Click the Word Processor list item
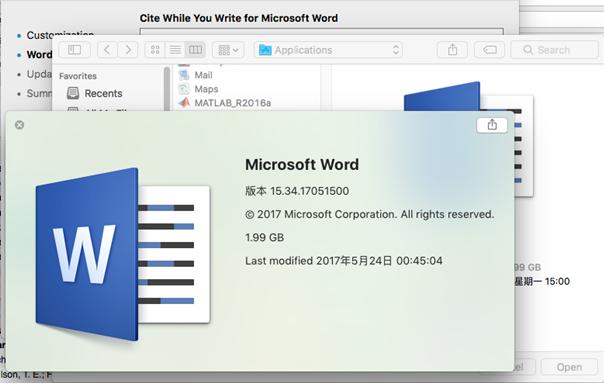 (x=39, y=55)
